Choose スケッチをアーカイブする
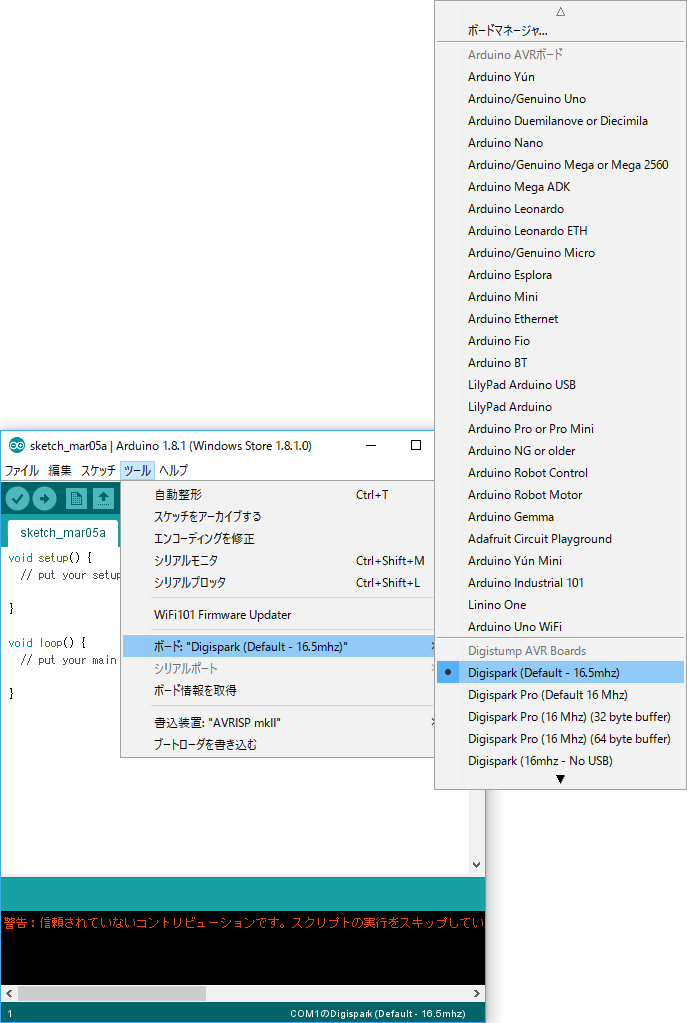The width and height of the screenshot is (687, 1023). [x=279, y=517]
